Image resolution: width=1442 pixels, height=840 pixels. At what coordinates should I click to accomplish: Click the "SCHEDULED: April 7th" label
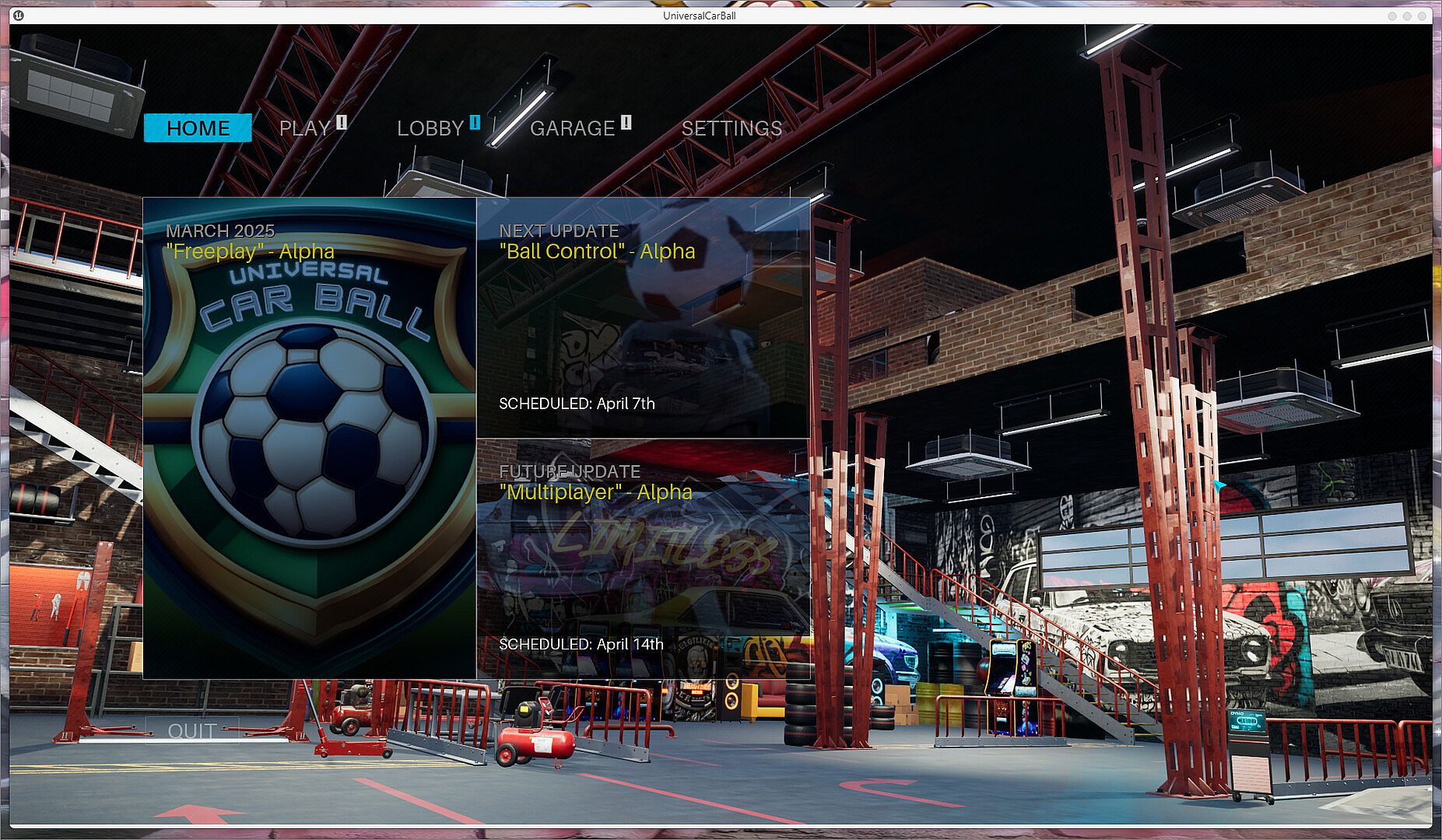[577, 404]
